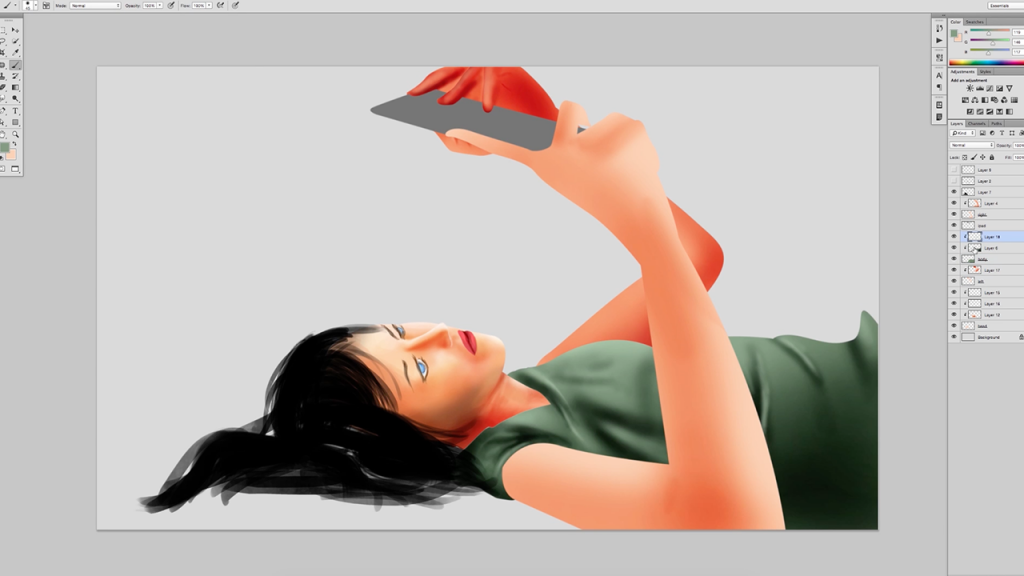The width and height of the screenshot is (1024, 576).
Task: Switch to the Swatches tab
Action: [974, 22]
